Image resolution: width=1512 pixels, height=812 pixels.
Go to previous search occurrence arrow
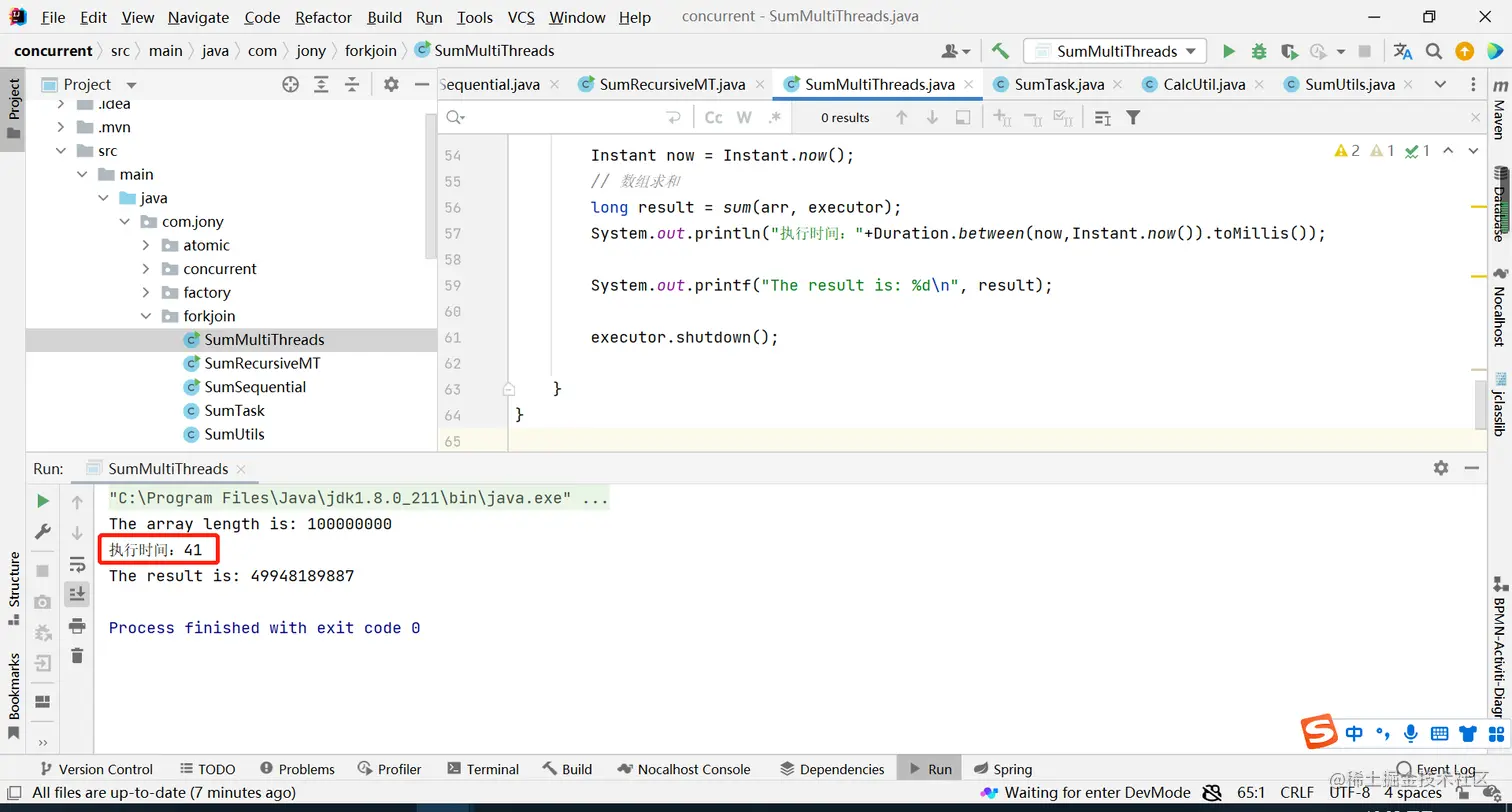901,118
